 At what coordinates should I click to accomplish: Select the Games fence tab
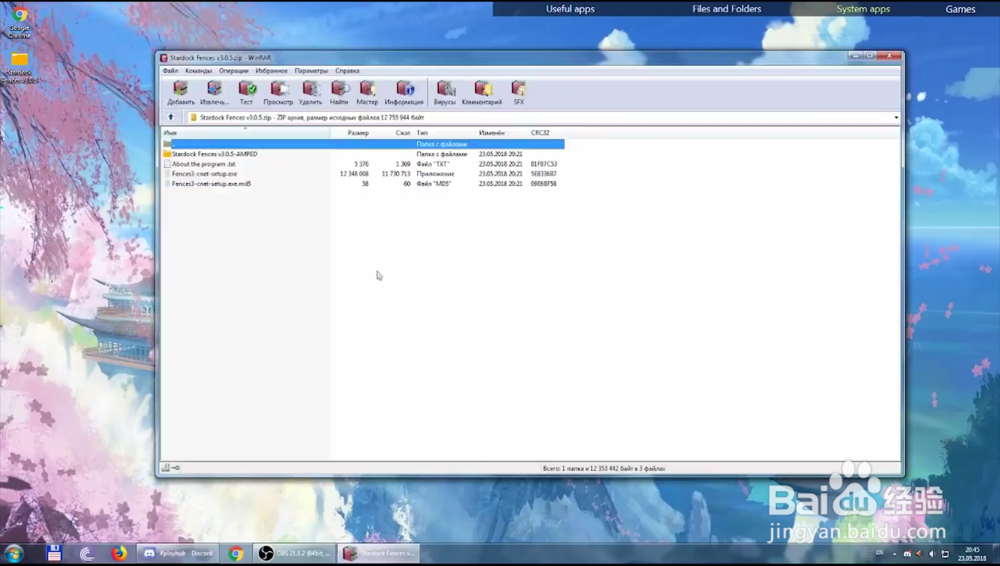(960, 9)
